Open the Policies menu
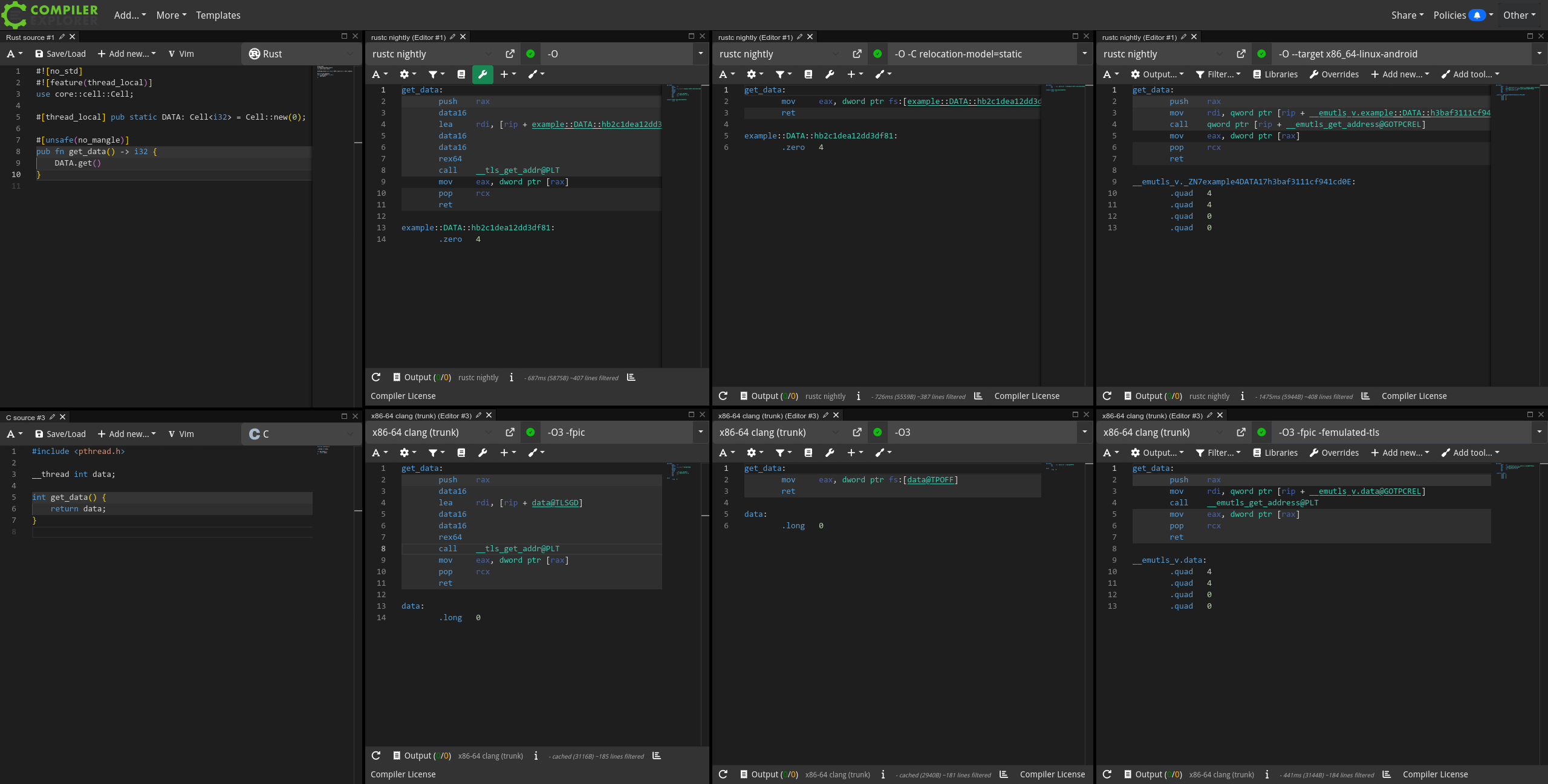The width and height of the screenshot is (1548, 784). click(x=1463, y=15)
